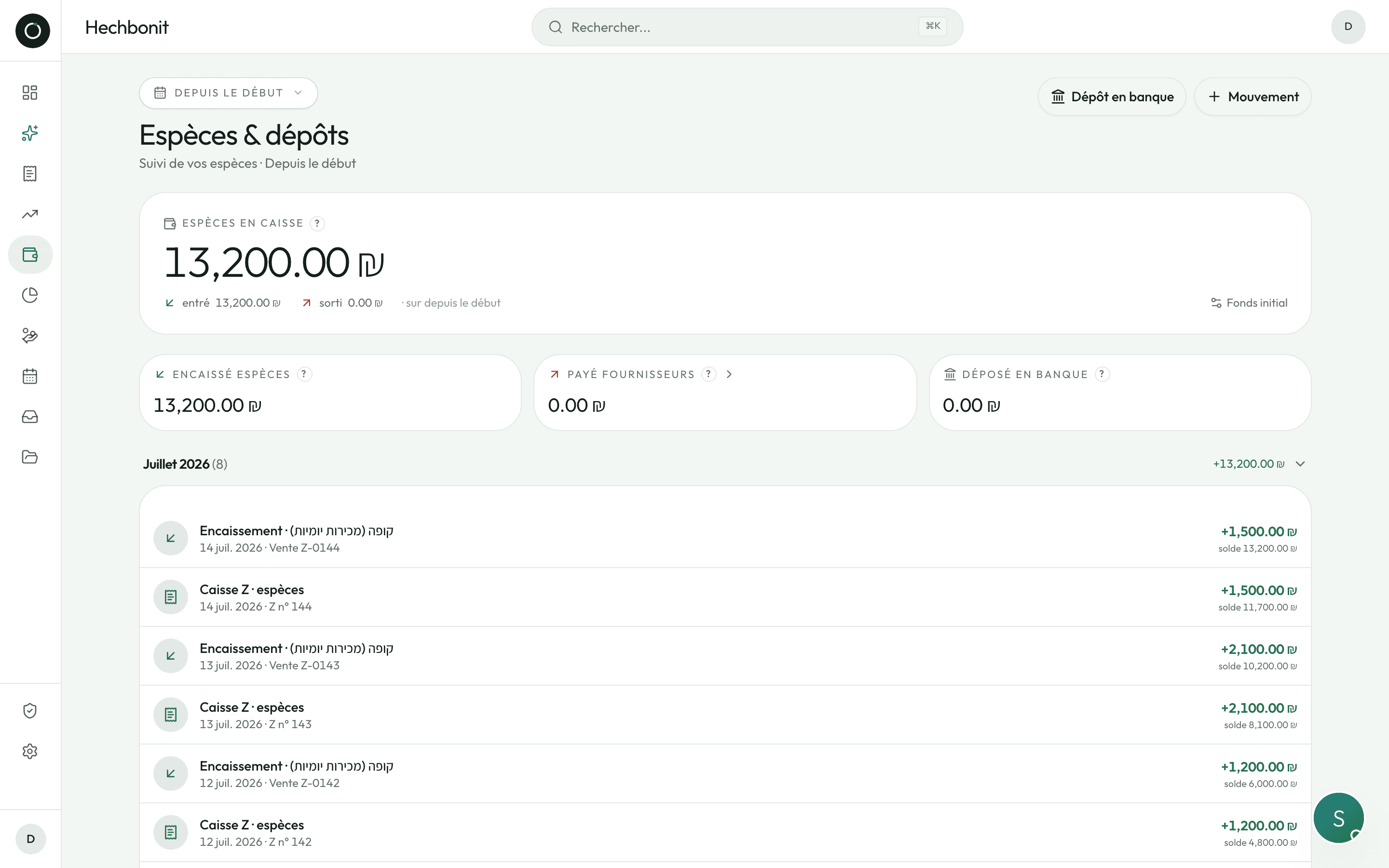Click the 13,200.00 Espèces en caisse amount
This screenshot has width=1389, height=868.
(274, 263)
